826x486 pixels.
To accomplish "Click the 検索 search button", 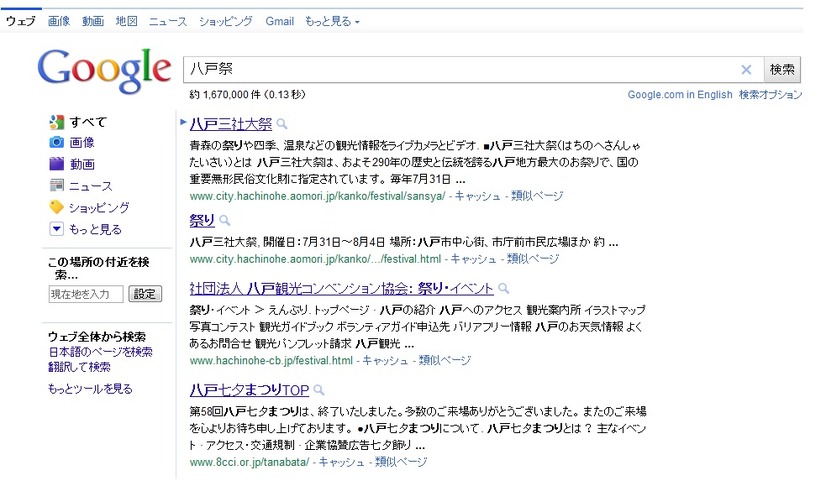I will pyautogui.click(x=782, y=70).
